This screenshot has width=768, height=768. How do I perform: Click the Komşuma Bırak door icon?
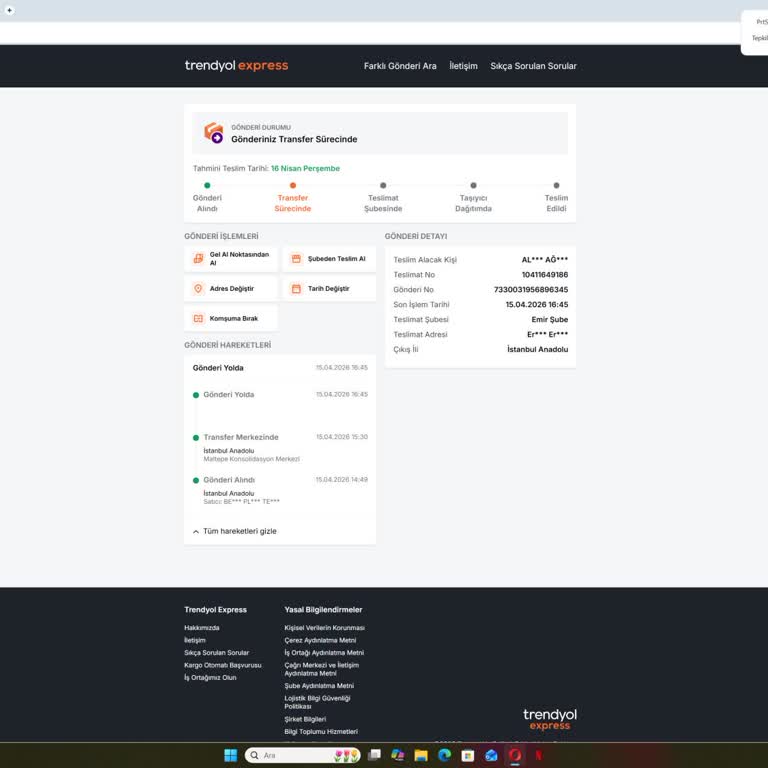pos(198,318)
